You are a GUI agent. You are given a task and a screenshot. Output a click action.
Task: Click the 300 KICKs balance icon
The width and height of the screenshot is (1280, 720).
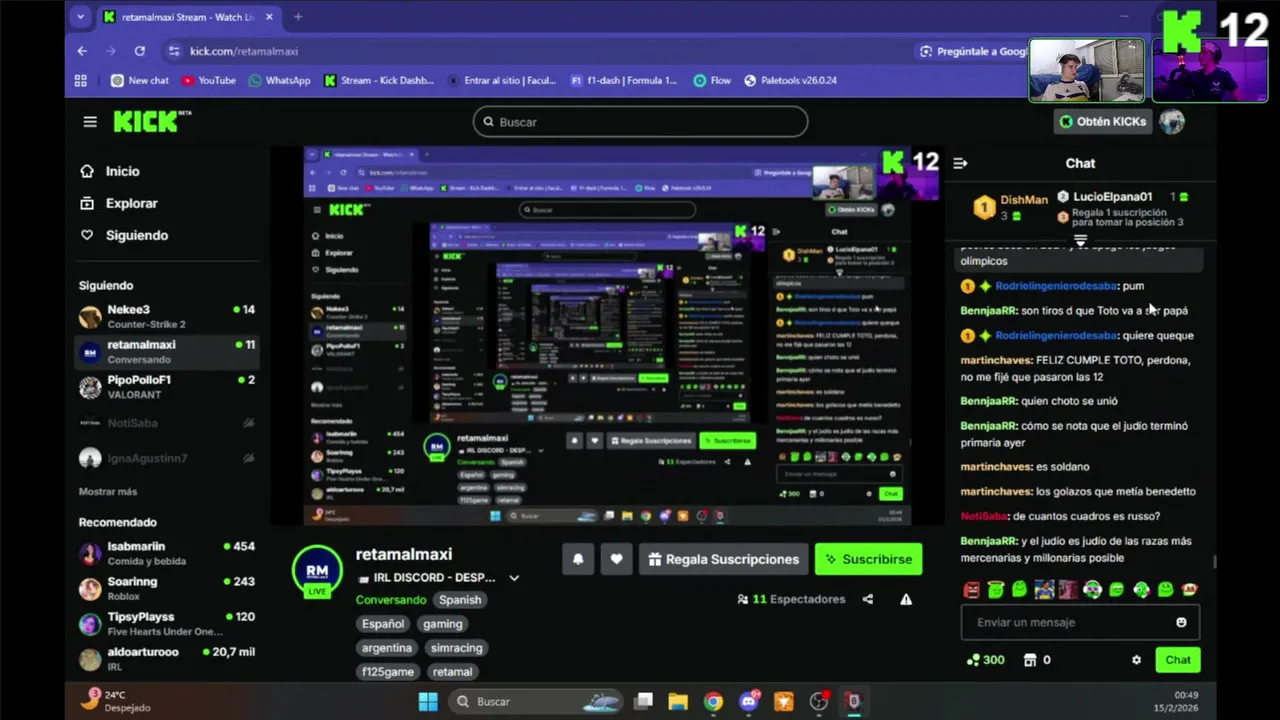pos(985,660)
